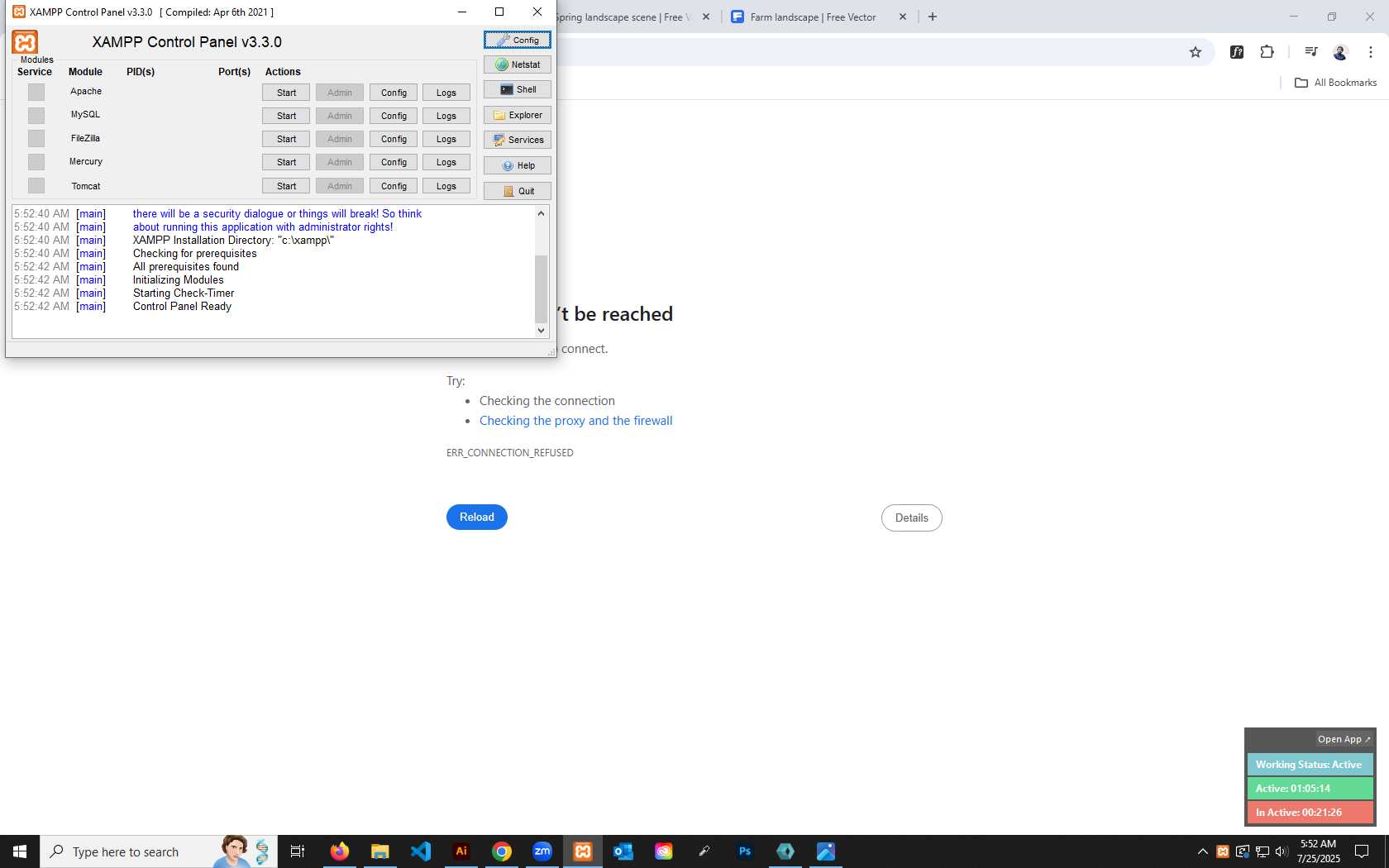Start the Tomcat module
The width and height of the screenshot is (1389, 868).
[286, 186]
